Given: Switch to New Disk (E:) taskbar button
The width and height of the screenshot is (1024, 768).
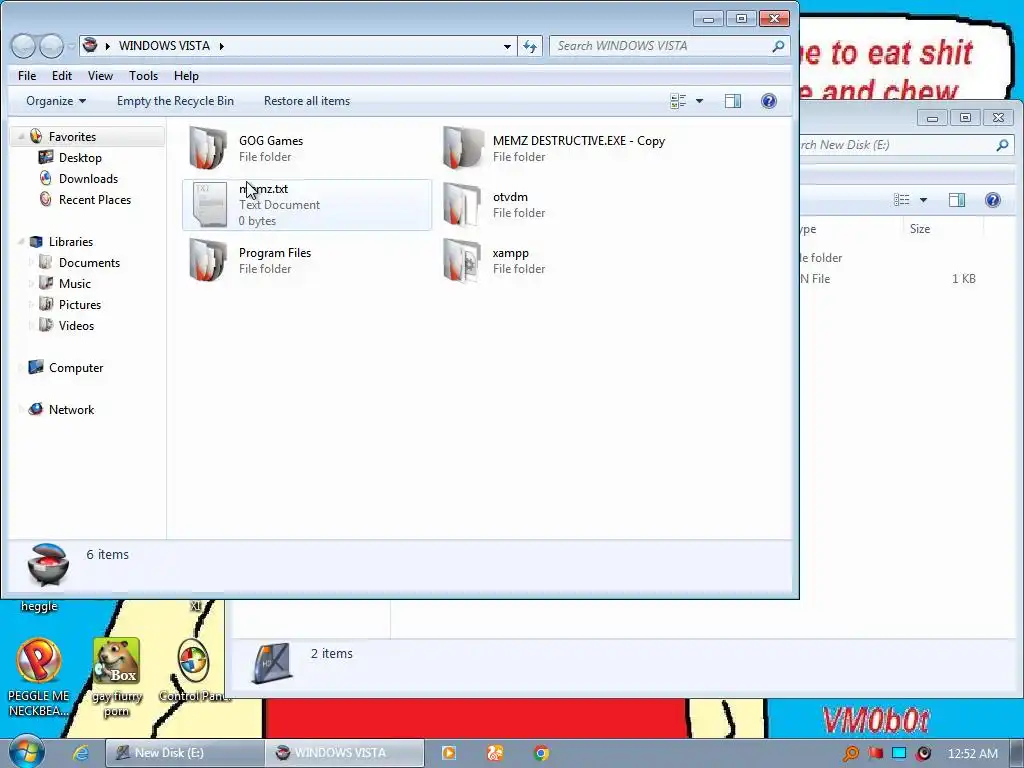Looking at the screenshot, I should [x=185, y=753].
